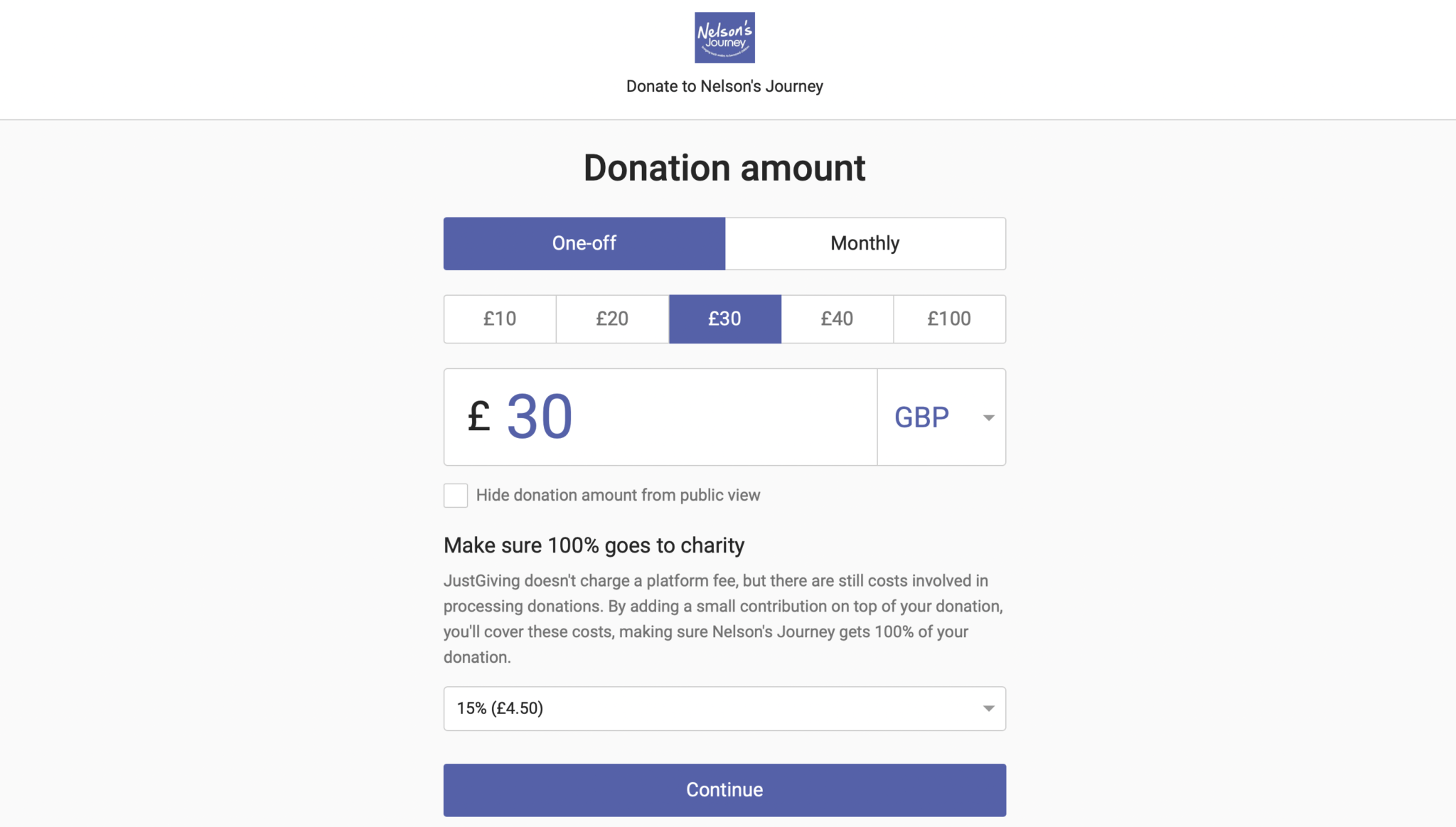1456x827 pixels.
Task: Toggle hide donation amount from public
Action: 455,495
